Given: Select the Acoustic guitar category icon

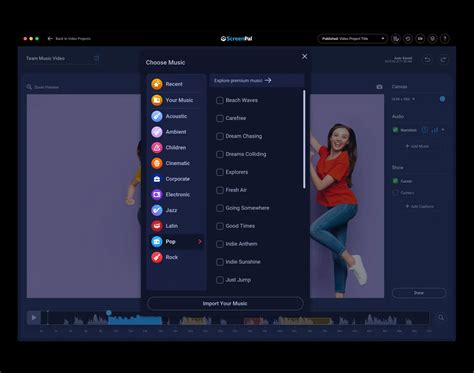Looking at the screenshot, I should click(157, 116).
